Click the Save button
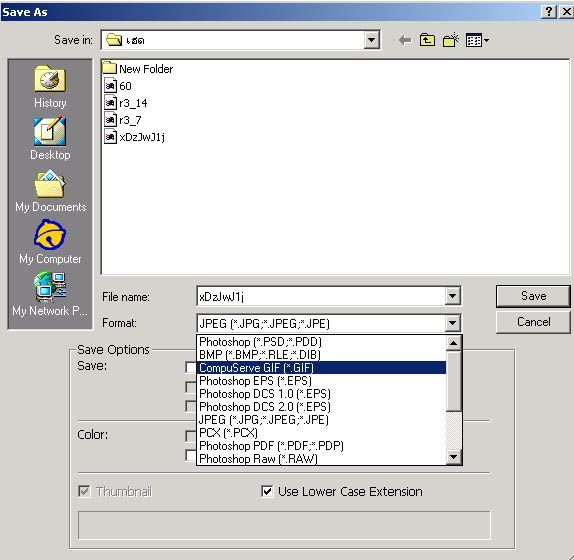This screenshot has height=560, width=574. [533, 296]
